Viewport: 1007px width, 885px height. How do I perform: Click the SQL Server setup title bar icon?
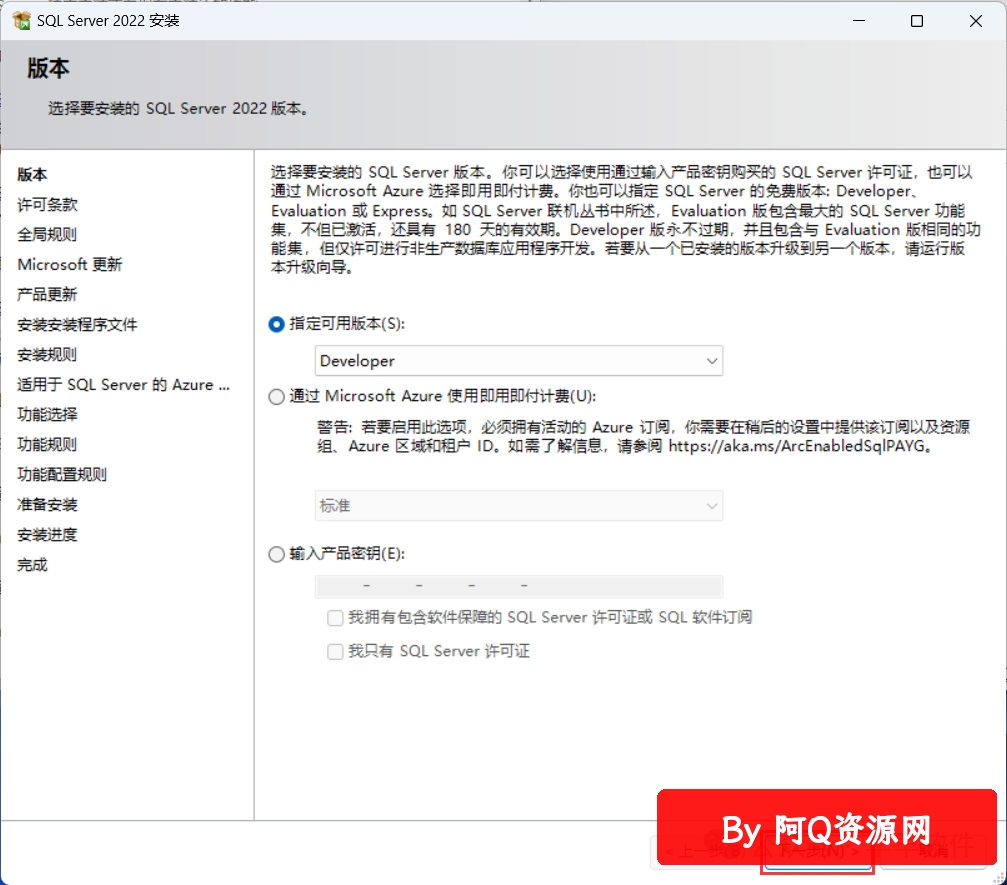(21, 21)
